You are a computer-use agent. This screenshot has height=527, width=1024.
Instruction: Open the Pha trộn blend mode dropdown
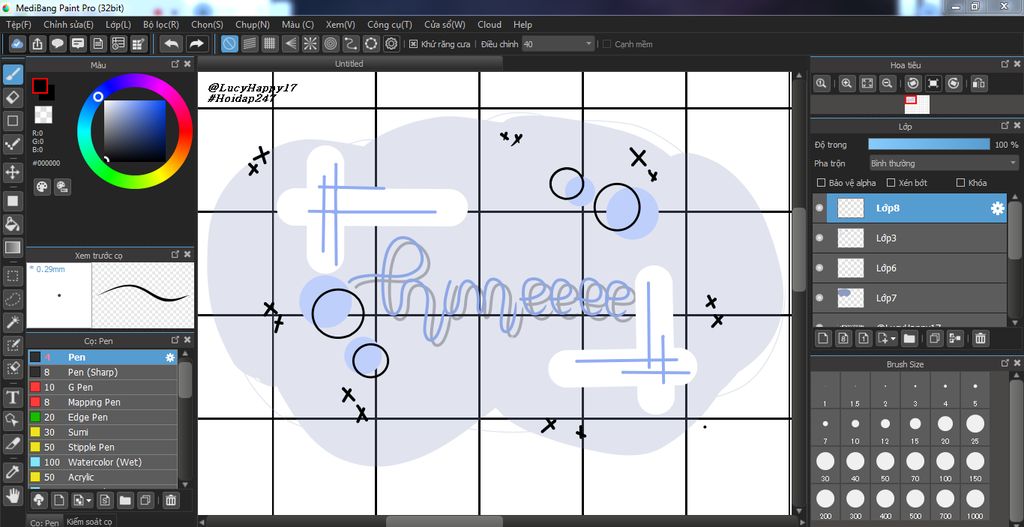944,163
